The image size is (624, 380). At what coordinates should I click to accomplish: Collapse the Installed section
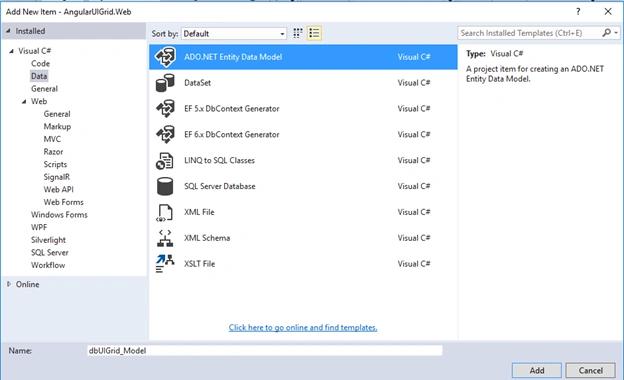click(x=8, y=31)
